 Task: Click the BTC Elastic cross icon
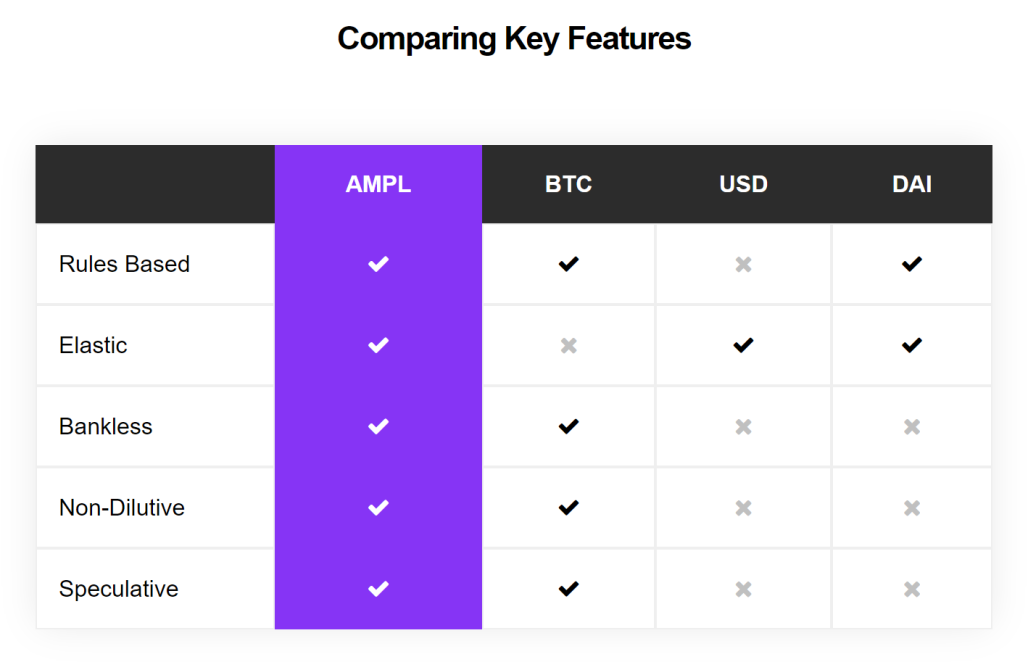[x=568, y=345]
